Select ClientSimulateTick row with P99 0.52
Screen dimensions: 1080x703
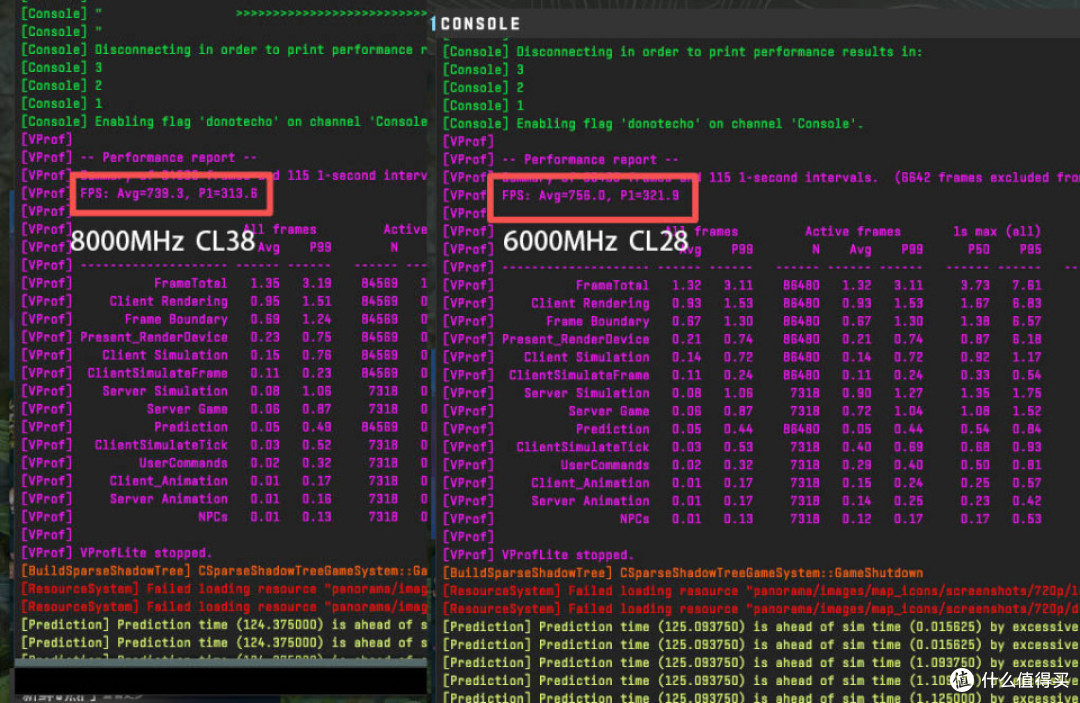pos(225,445)
